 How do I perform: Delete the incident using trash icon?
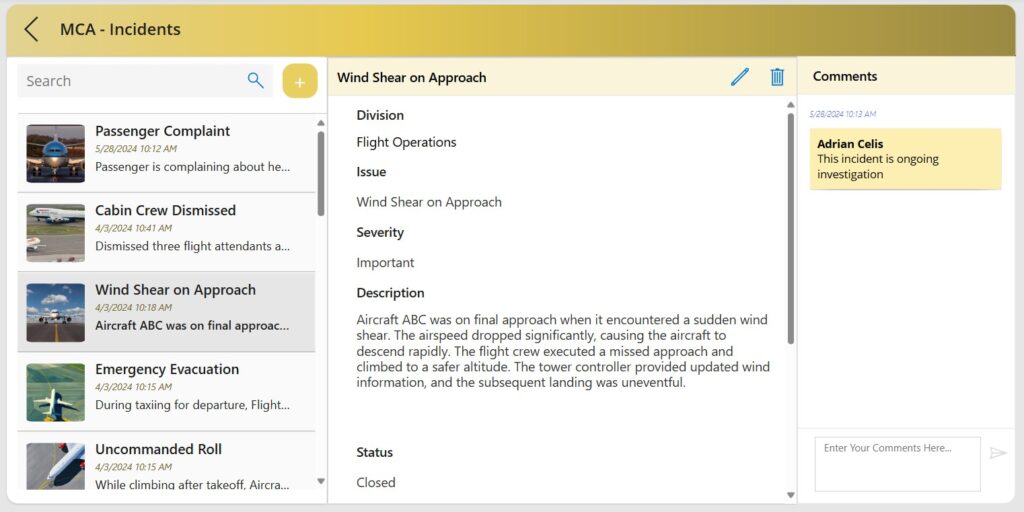[777, 77]
